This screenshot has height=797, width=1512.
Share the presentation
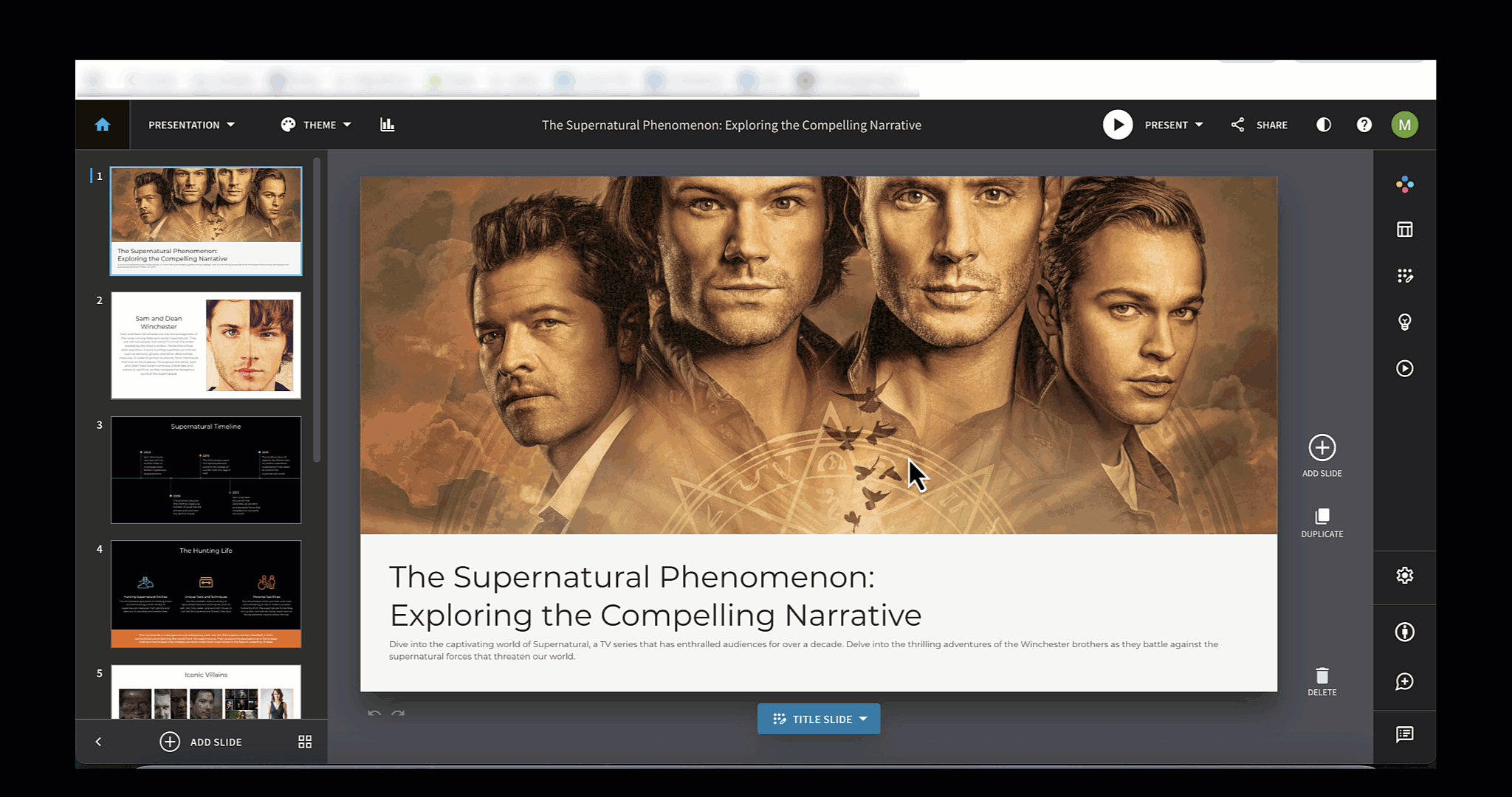pyautogui.click(x=1260, y=125)
